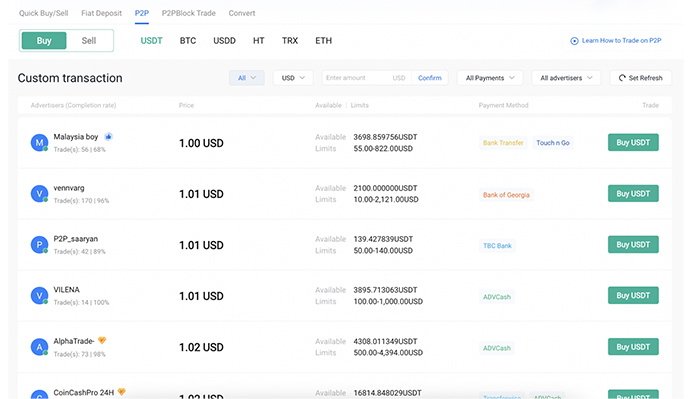Click the Bank Transfer payment tag
The height and width of the screenshot is (399, 692).
click(503, 143)
